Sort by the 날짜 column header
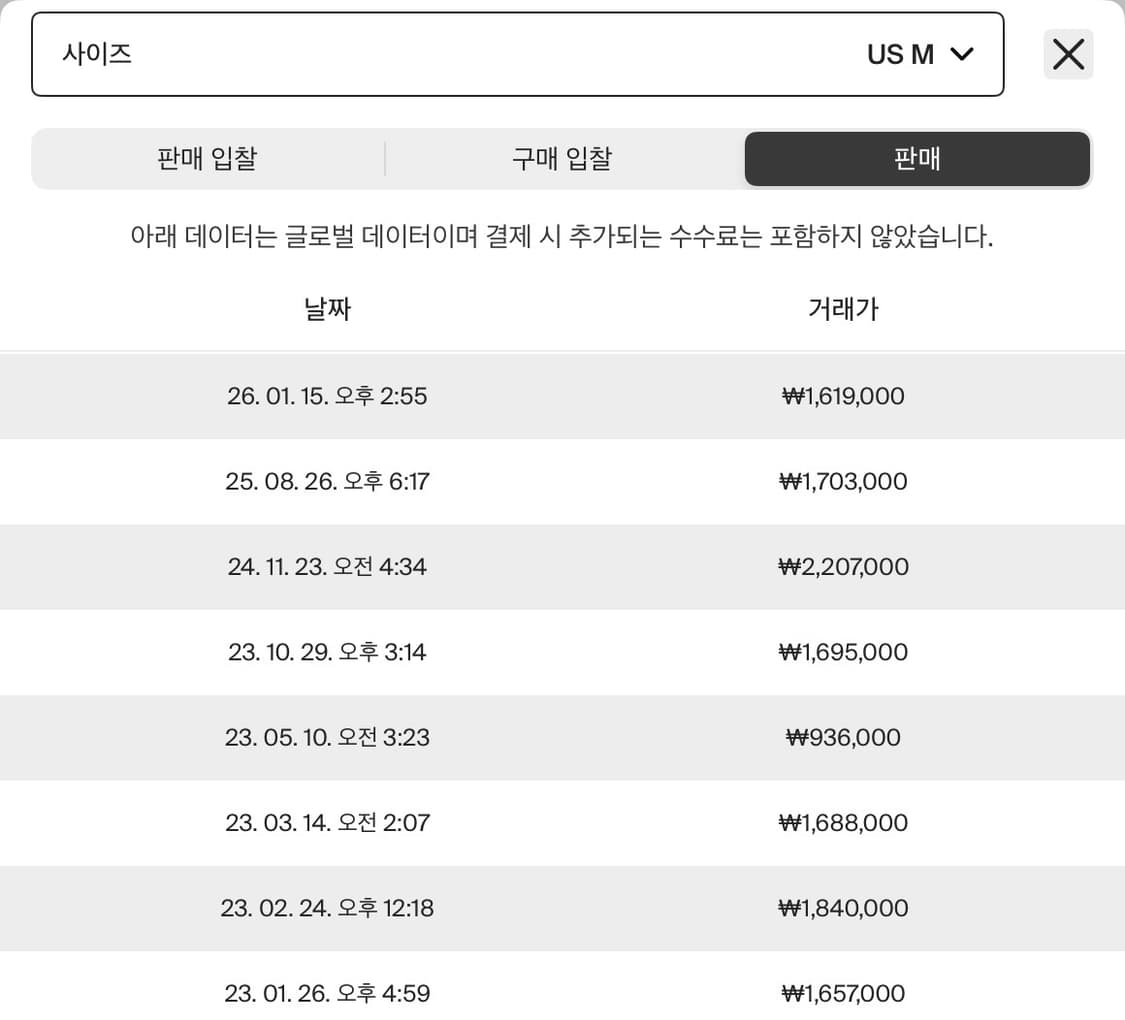 (327, 309)
